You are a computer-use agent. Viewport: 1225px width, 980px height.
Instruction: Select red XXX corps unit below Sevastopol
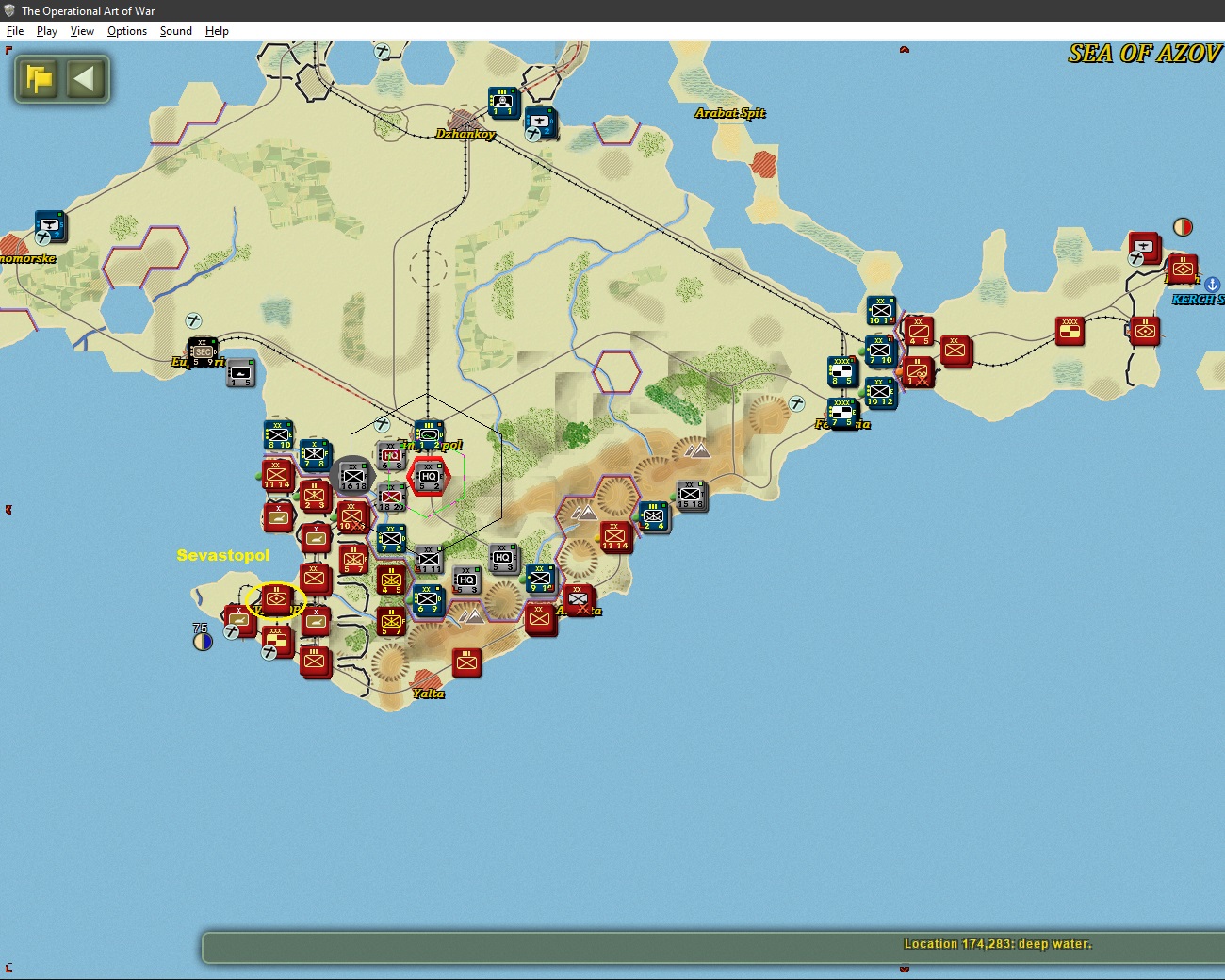point(276,640)
